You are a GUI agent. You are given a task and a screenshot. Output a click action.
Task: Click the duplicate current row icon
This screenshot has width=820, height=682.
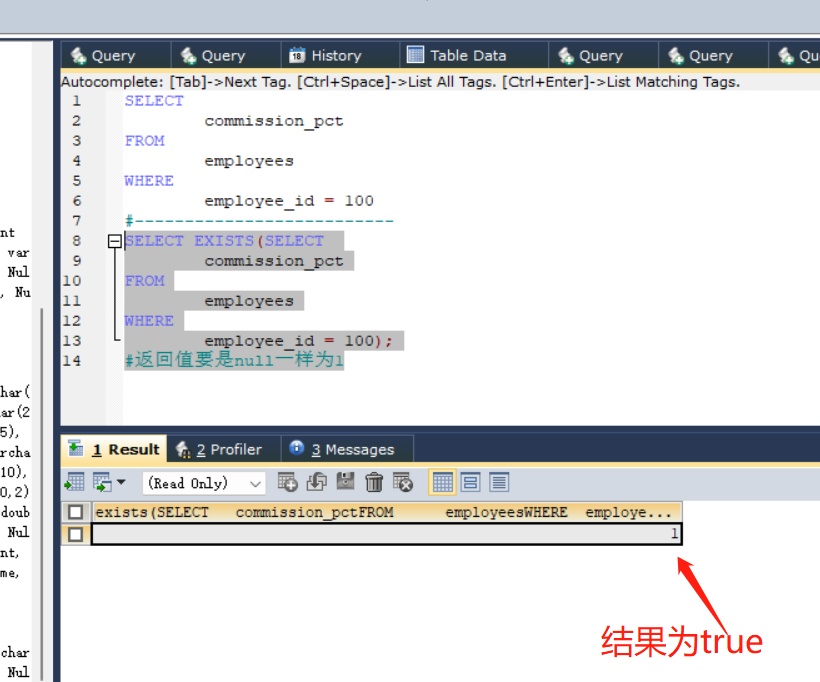(x=316, y=482)
